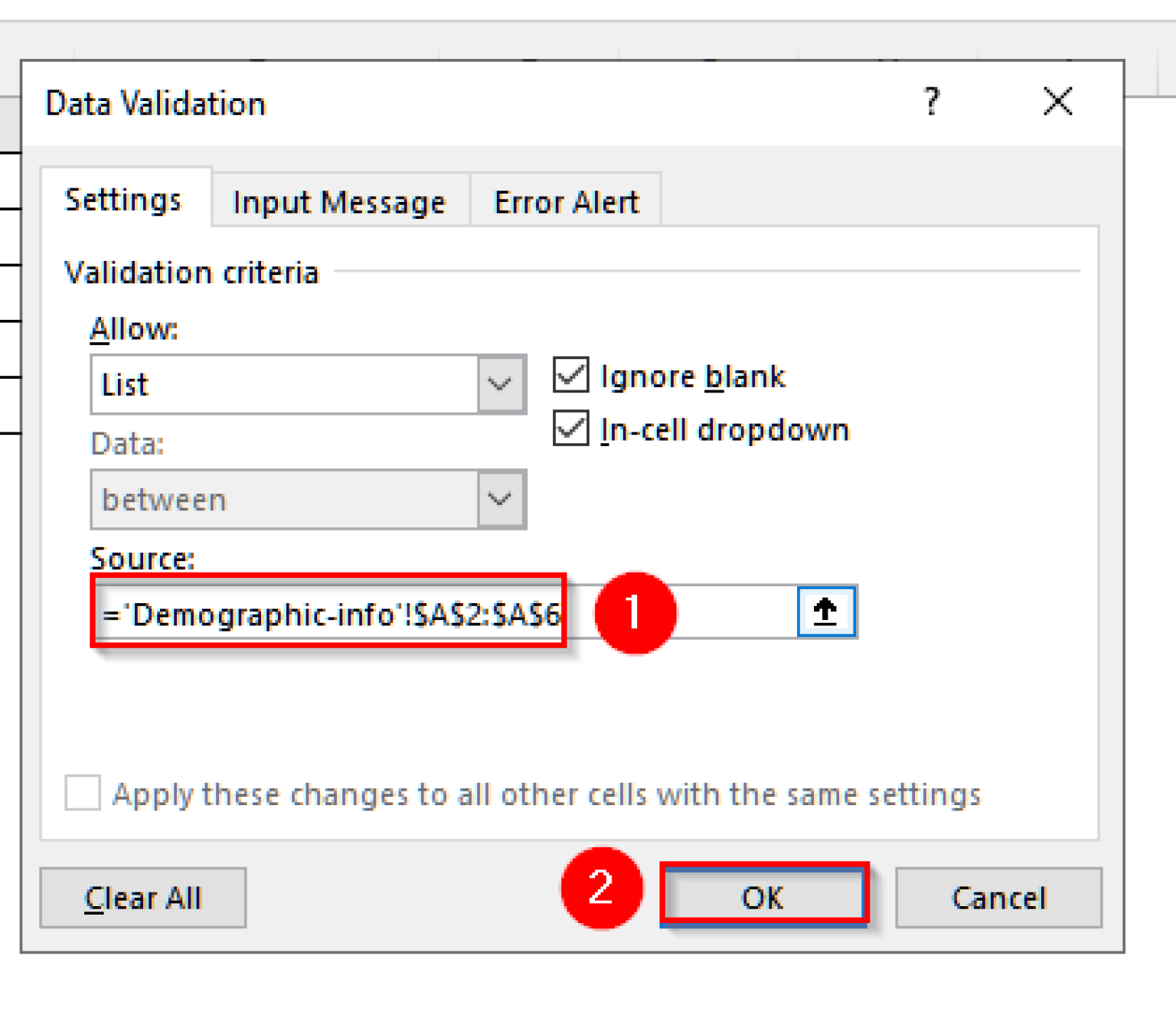Enable Apply these changes to all other cells
Screen dimensions: 1176x1024
tap(81, 794)
